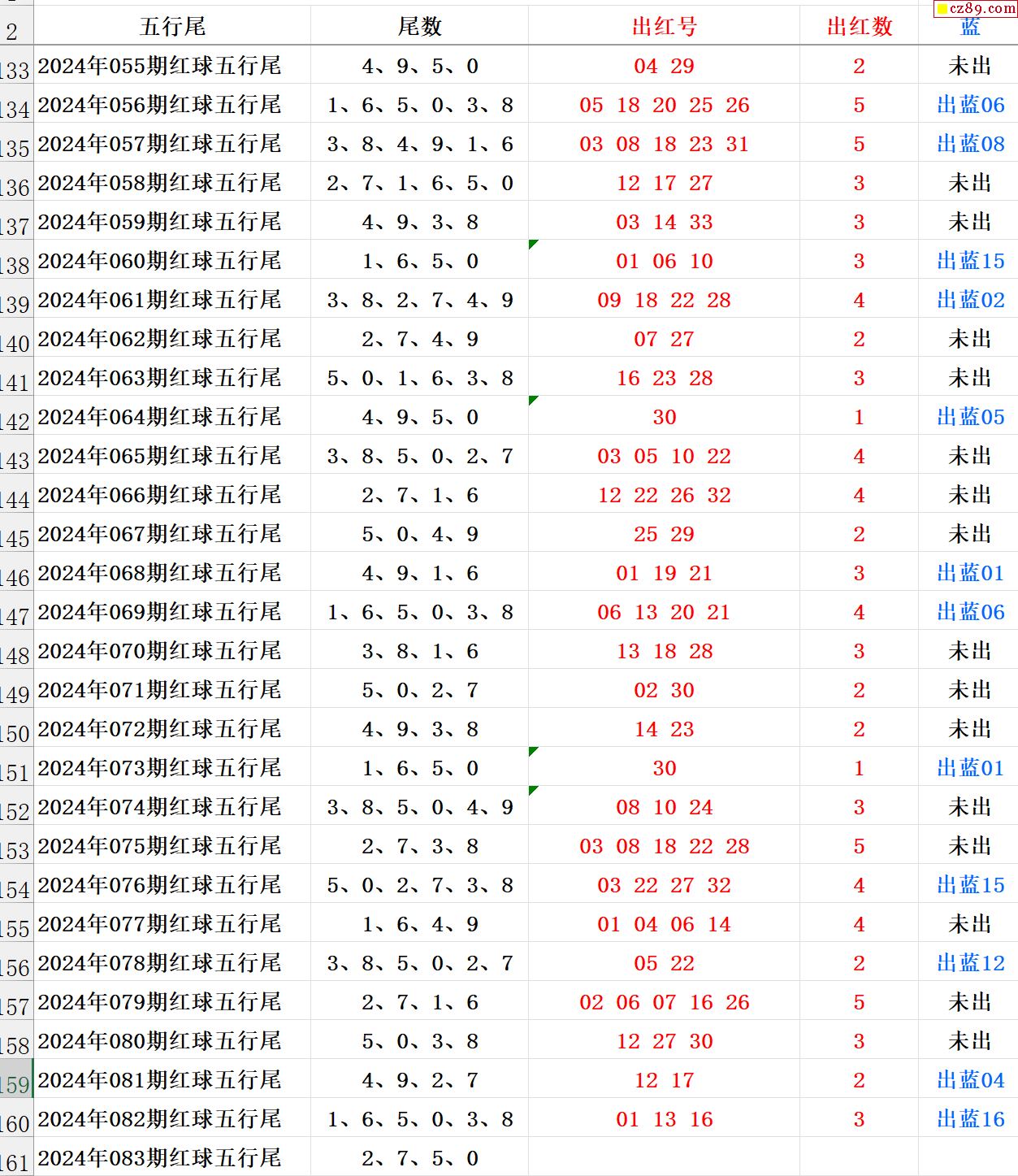1018x1176 pixels.
Task: Click the green triangle indicator in the 2024年074期 row
Action: tap(532, 790)
